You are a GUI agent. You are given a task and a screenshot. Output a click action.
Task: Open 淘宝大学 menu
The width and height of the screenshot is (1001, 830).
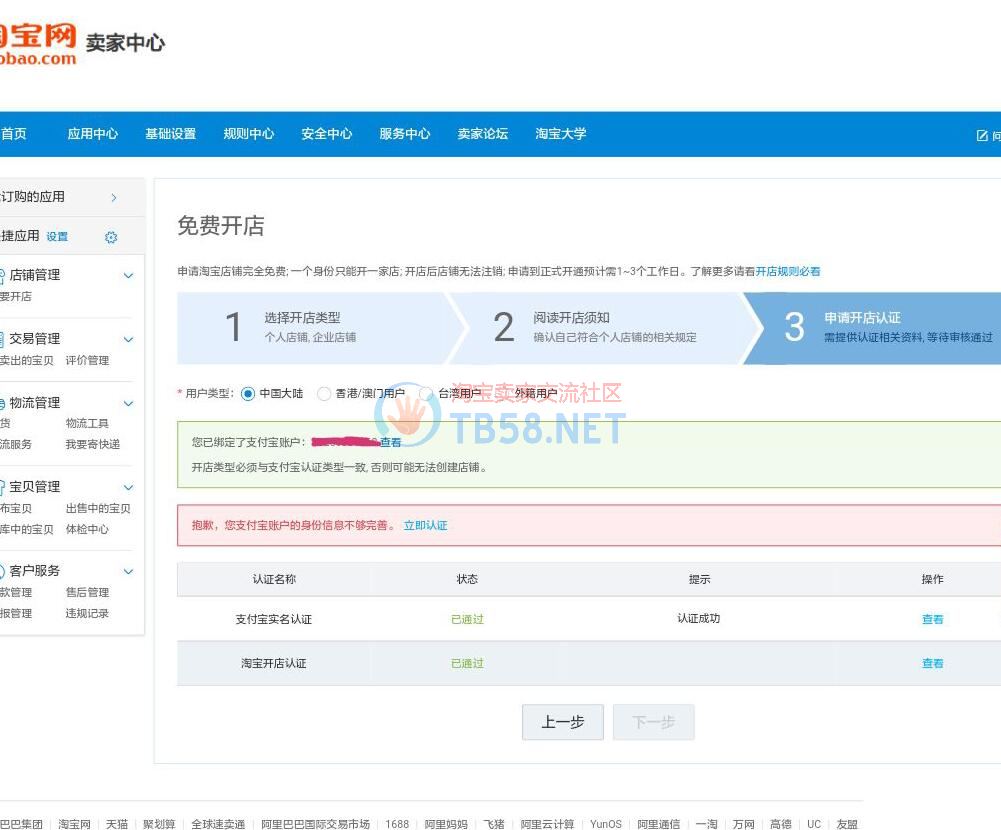tap(561, 134)
